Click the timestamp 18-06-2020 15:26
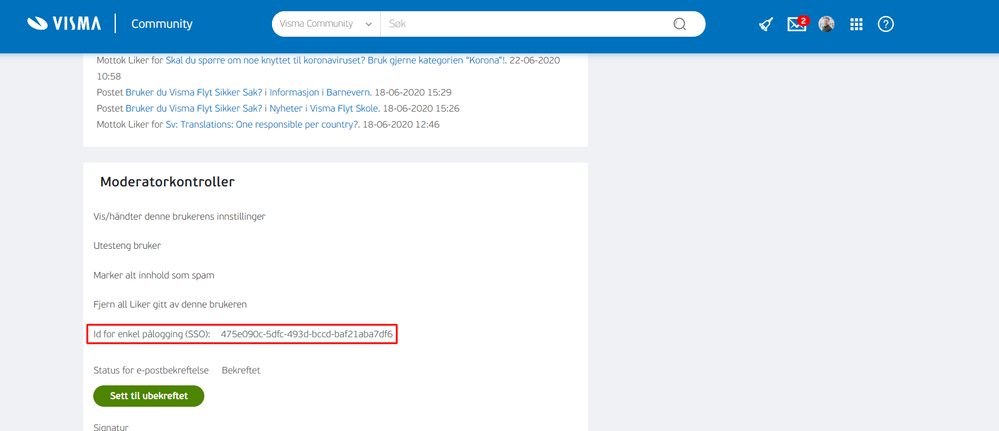This screenshot has height=431, width=999. pyautogui.click(x=421, y=108)
